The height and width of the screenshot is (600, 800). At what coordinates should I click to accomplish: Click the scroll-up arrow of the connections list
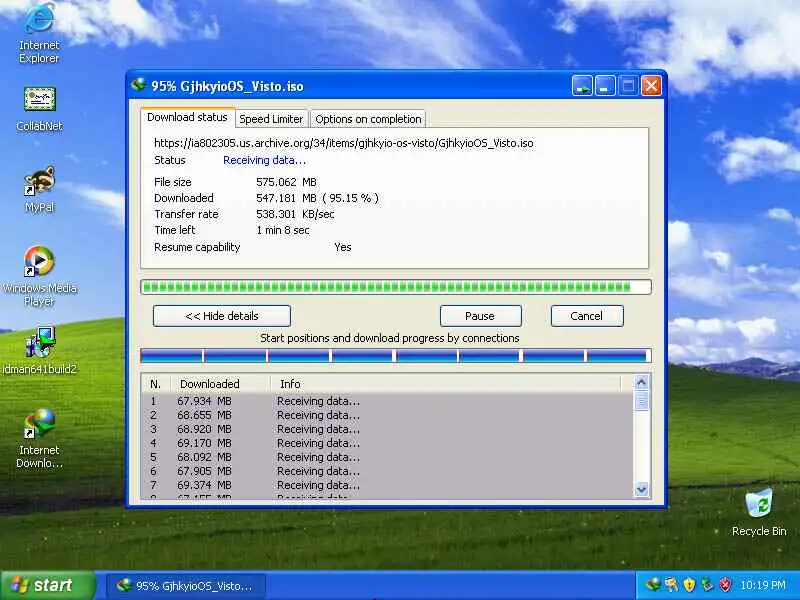(642, 382)
